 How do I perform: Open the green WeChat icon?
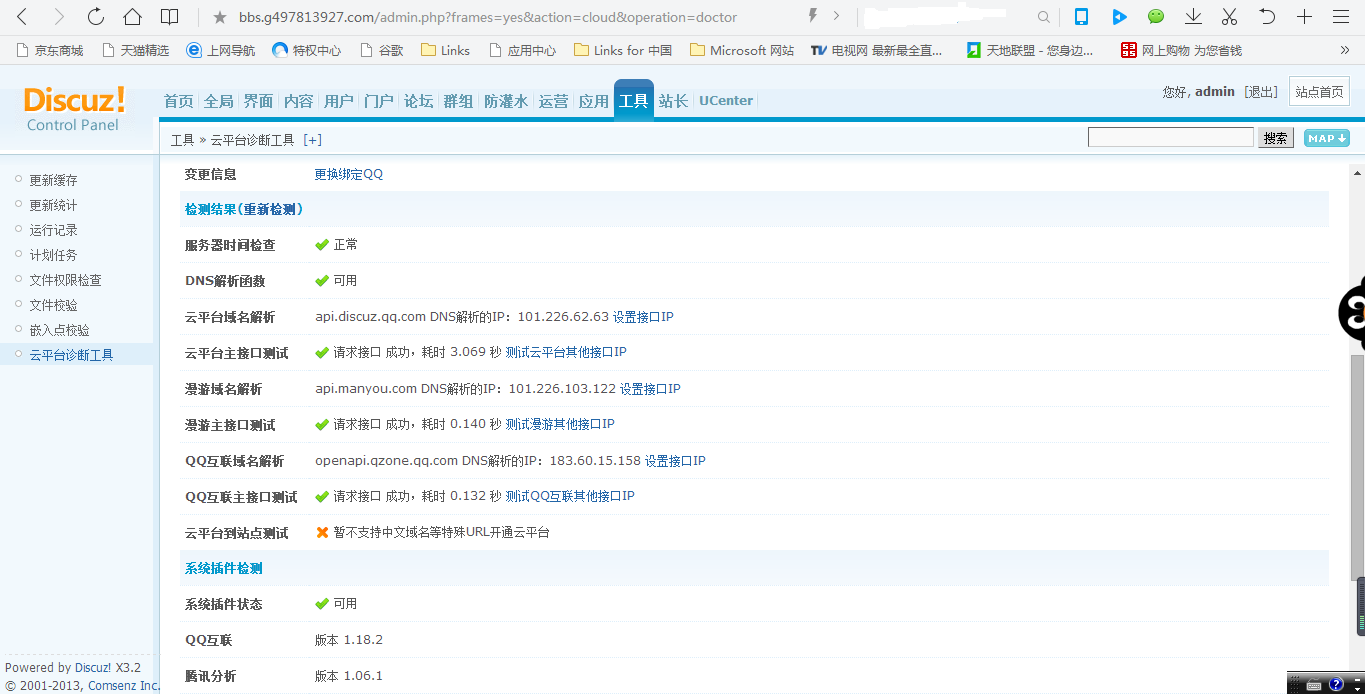[x=1156, y=17]
